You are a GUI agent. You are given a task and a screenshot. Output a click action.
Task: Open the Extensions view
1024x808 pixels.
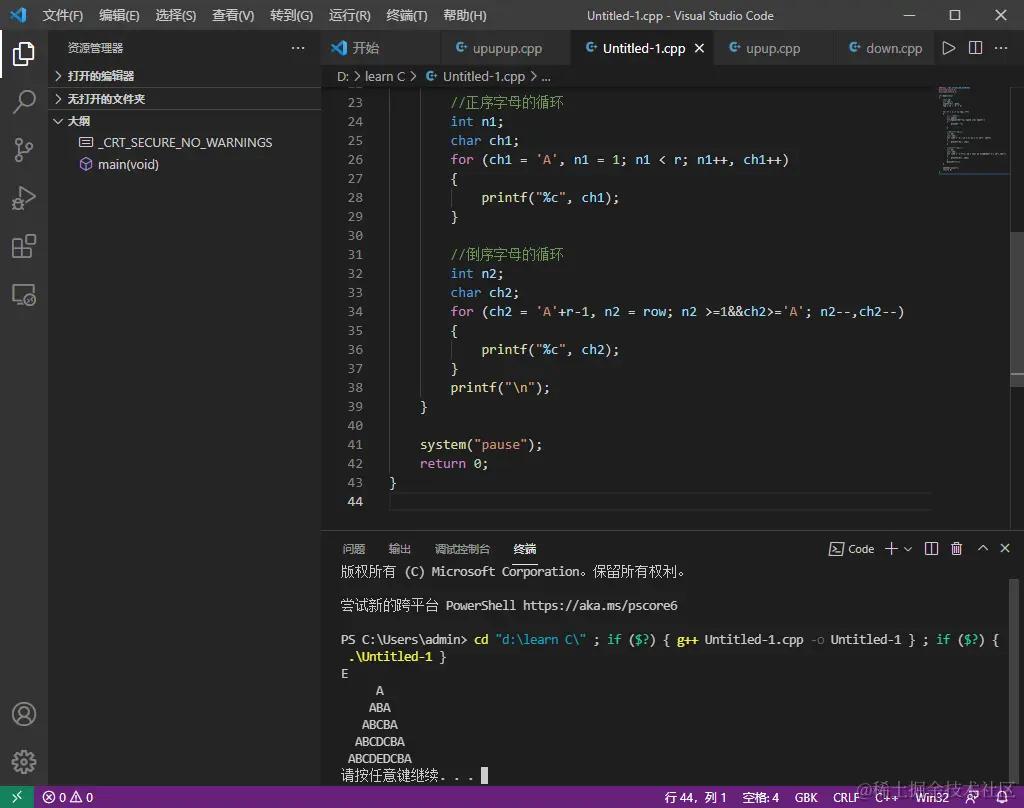(x=24, y=246)
